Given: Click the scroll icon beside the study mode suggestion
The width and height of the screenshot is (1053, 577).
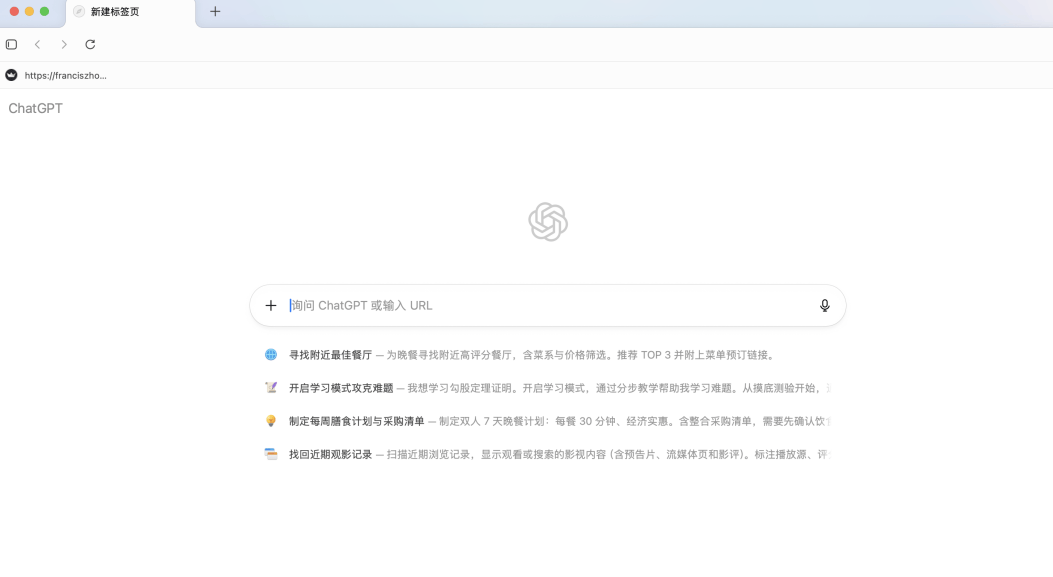Looking at the screenshot, I should 271,388.
